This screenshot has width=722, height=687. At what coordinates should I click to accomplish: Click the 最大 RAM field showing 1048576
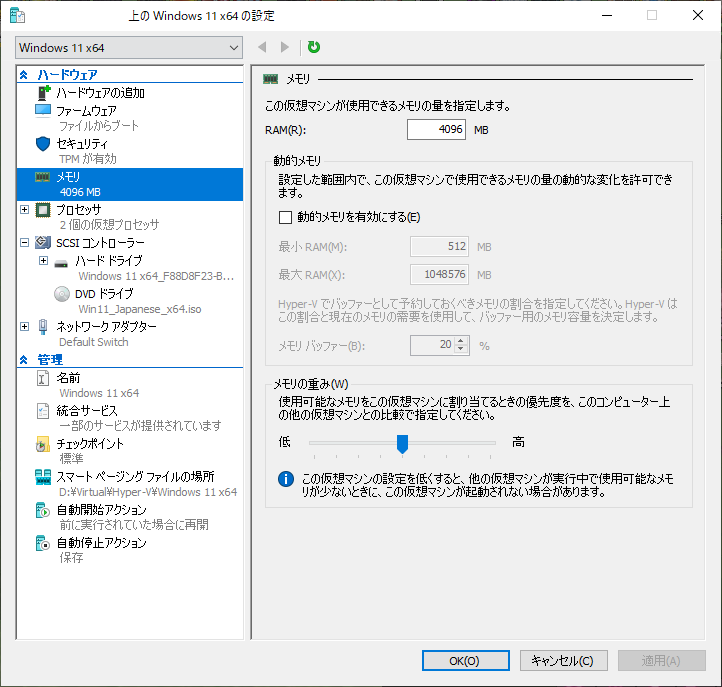pyautogui.click(x=439, y=274)
